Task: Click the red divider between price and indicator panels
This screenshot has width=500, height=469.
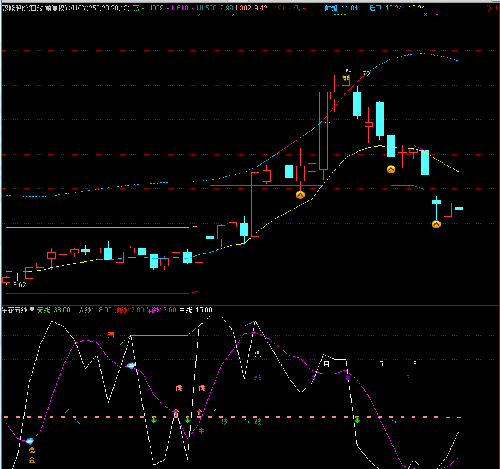Action: [x=250, y=305]
